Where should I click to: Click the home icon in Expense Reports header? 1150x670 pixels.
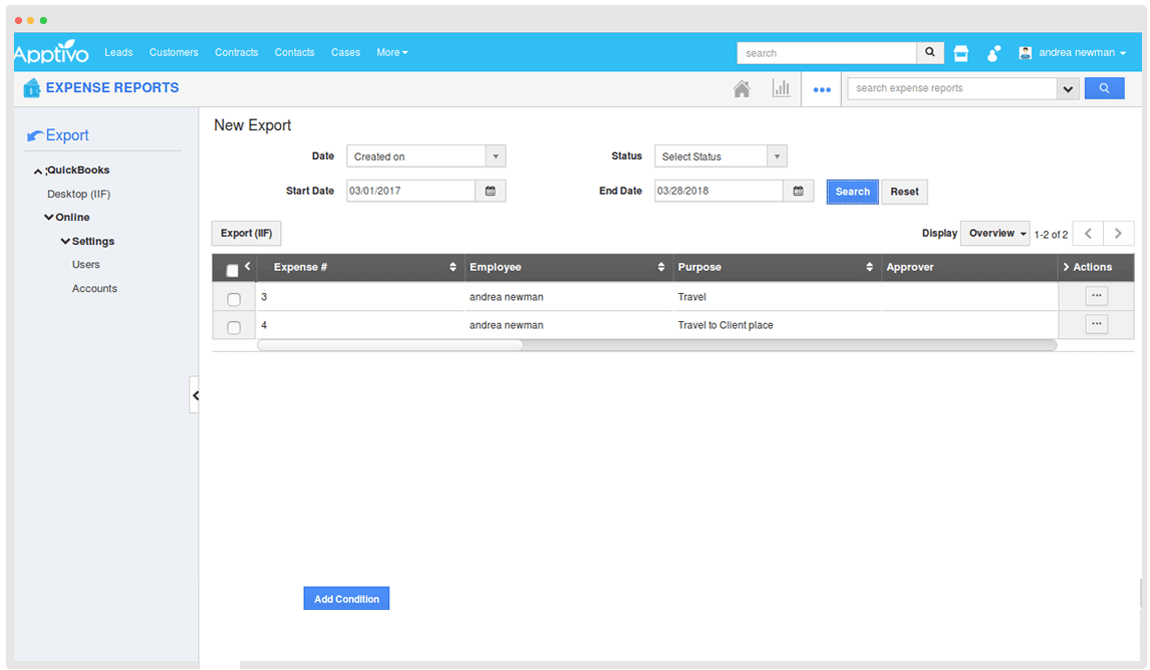[x=741, y=89]
